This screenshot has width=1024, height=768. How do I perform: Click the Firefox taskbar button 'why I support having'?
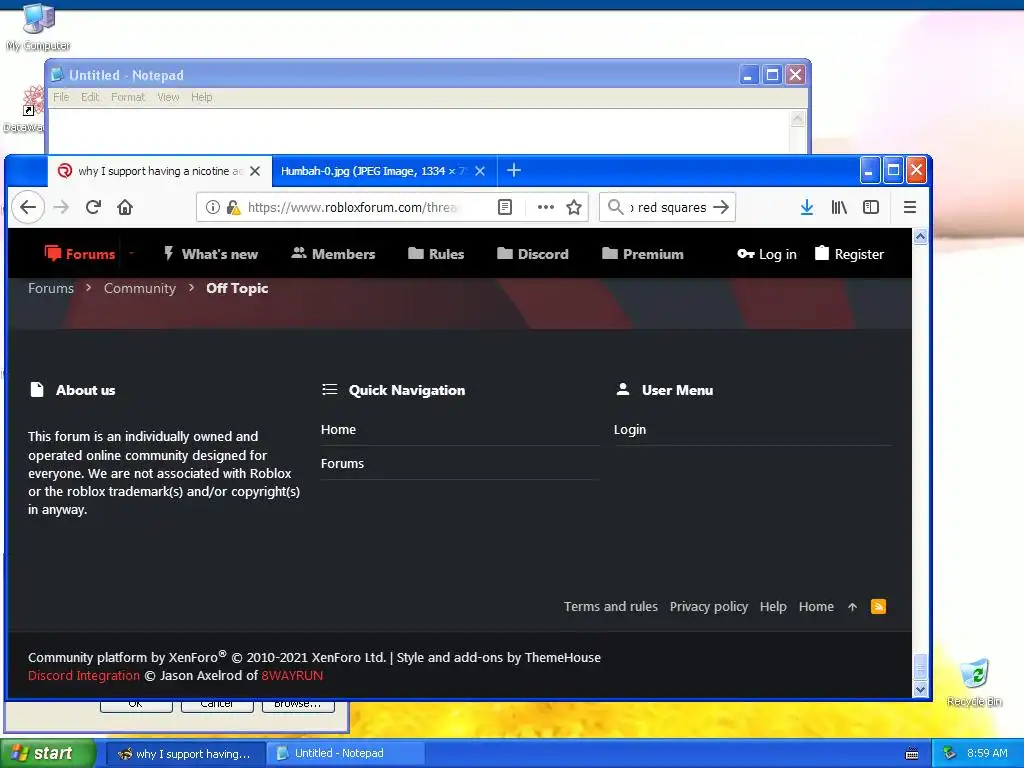click(x=185, y=754)
